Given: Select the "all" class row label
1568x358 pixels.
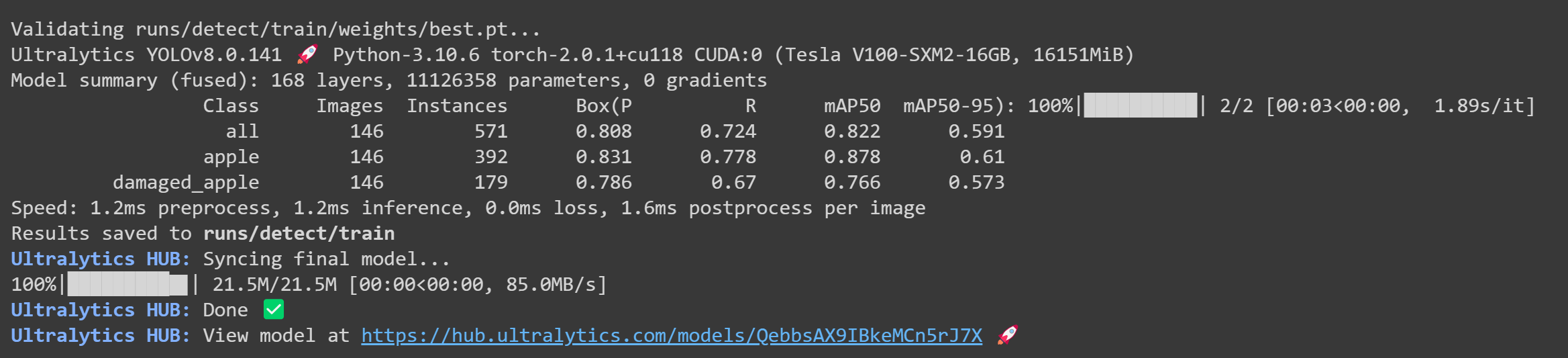Looking at the screenshot, I should 242,131.
